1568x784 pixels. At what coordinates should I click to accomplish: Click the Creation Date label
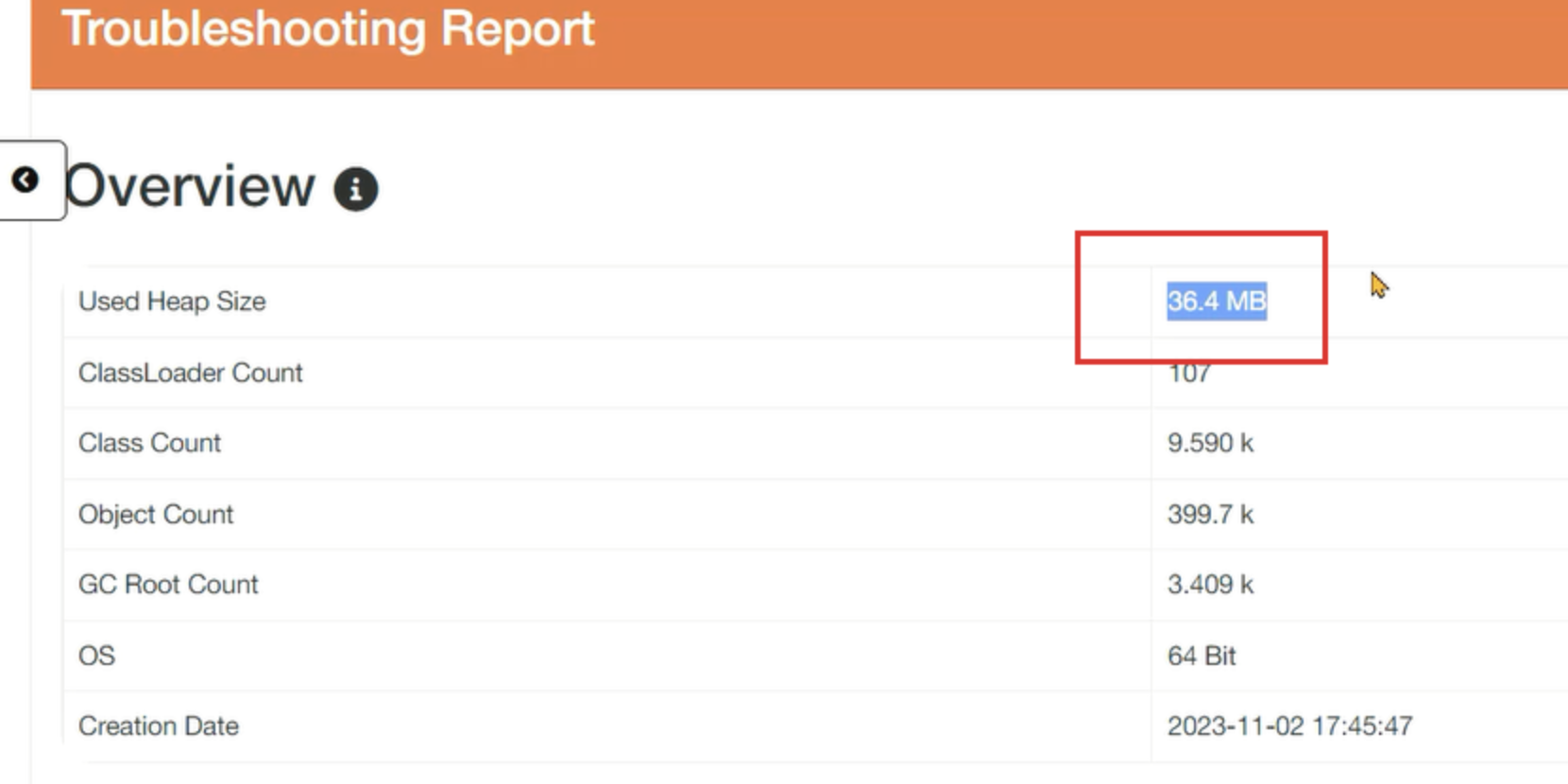159,726
